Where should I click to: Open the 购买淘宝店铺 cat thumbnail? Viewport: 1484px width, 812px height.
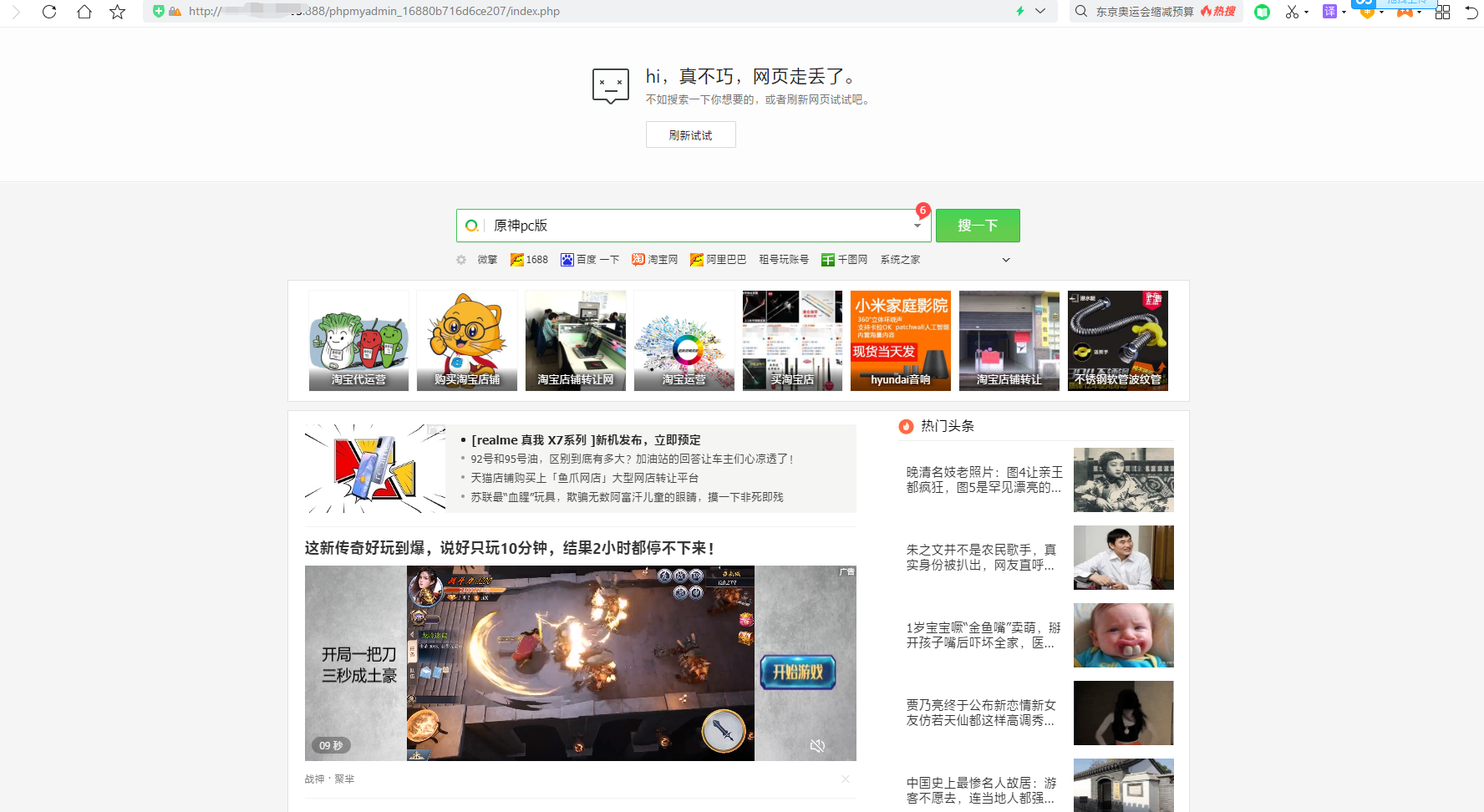coord(467,341)
